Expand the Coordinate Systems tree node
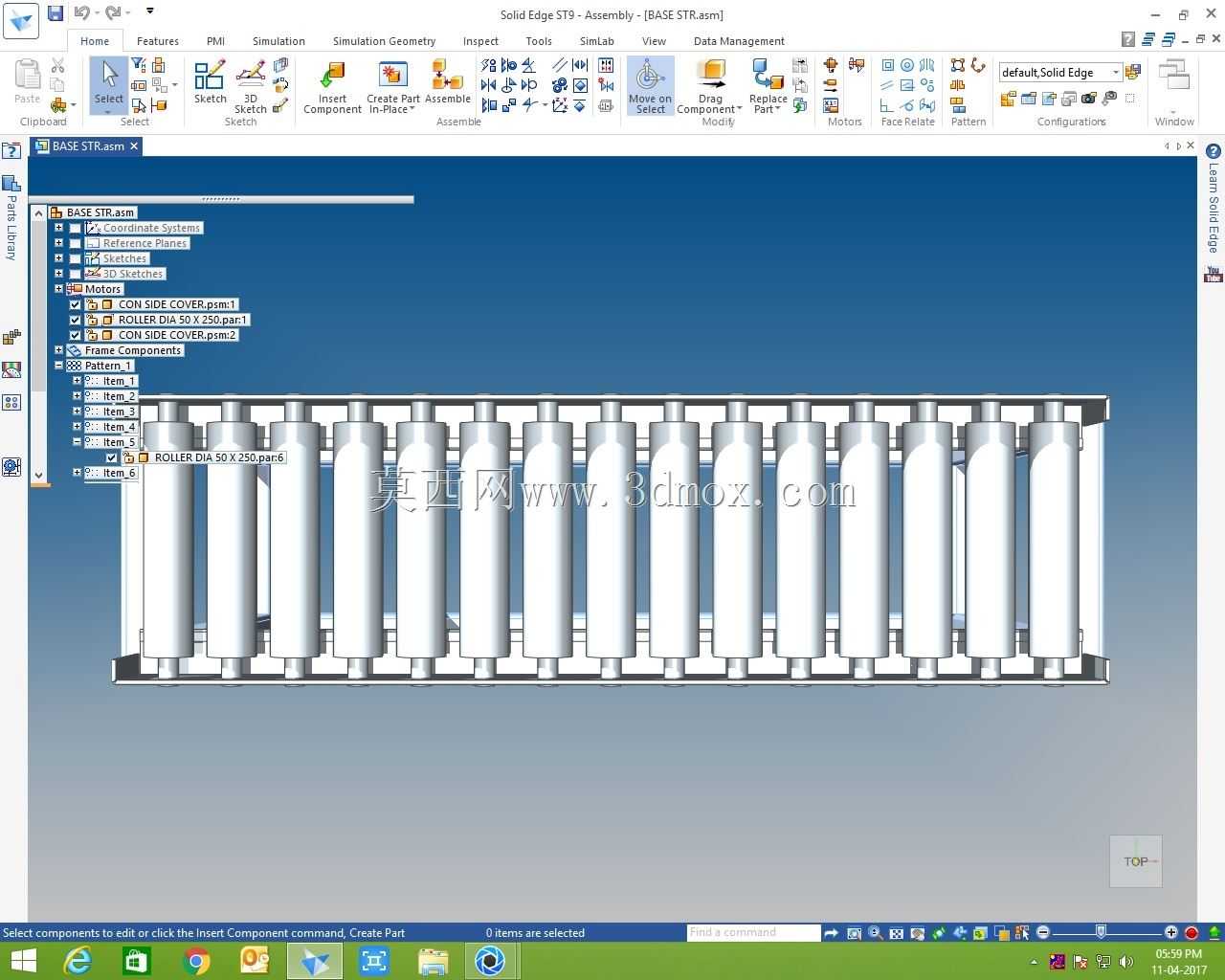Screen dimensions: 1225x980 58,228
